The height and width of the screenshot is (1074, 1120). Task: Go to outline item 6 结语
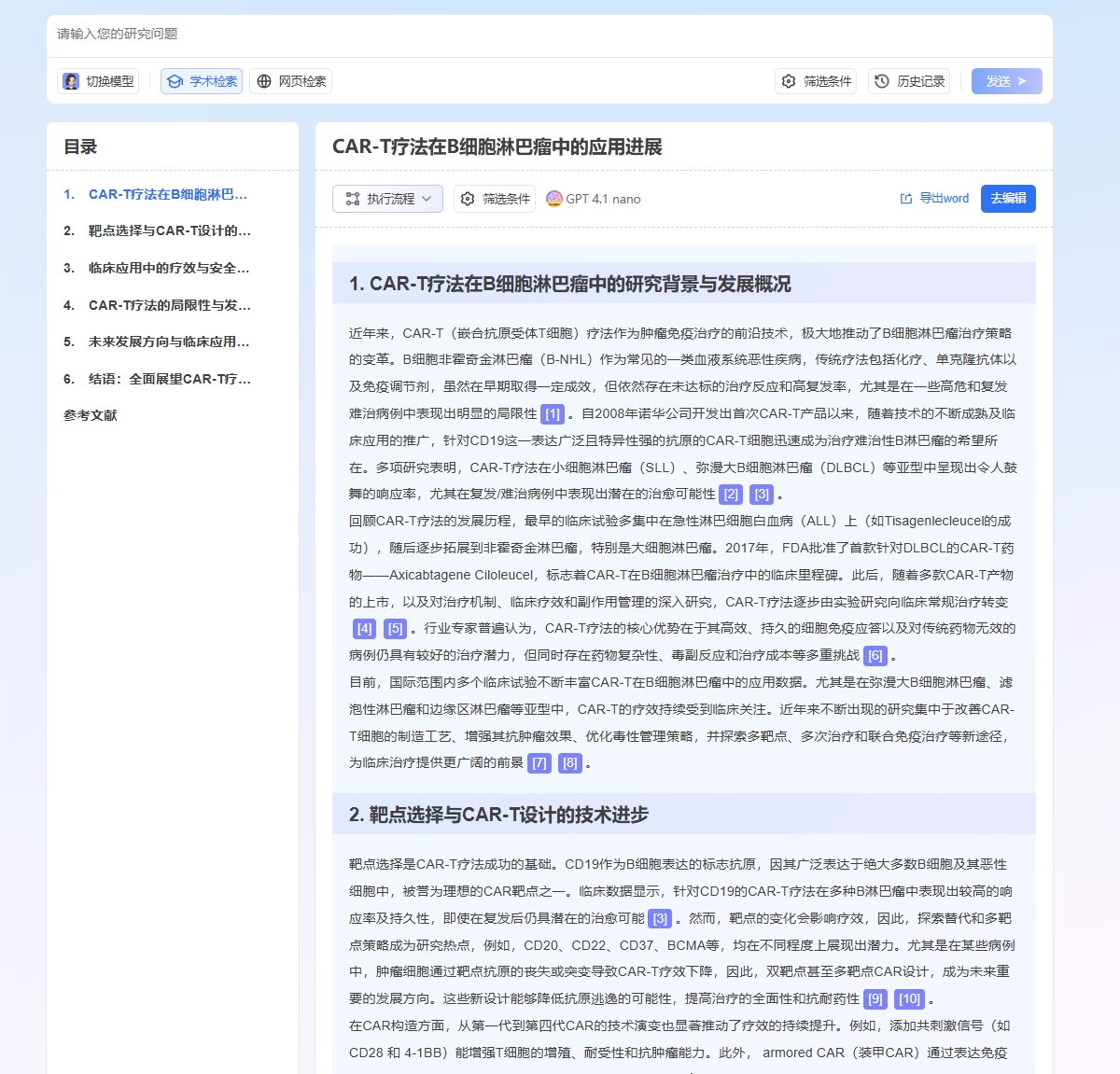point(158,379)
